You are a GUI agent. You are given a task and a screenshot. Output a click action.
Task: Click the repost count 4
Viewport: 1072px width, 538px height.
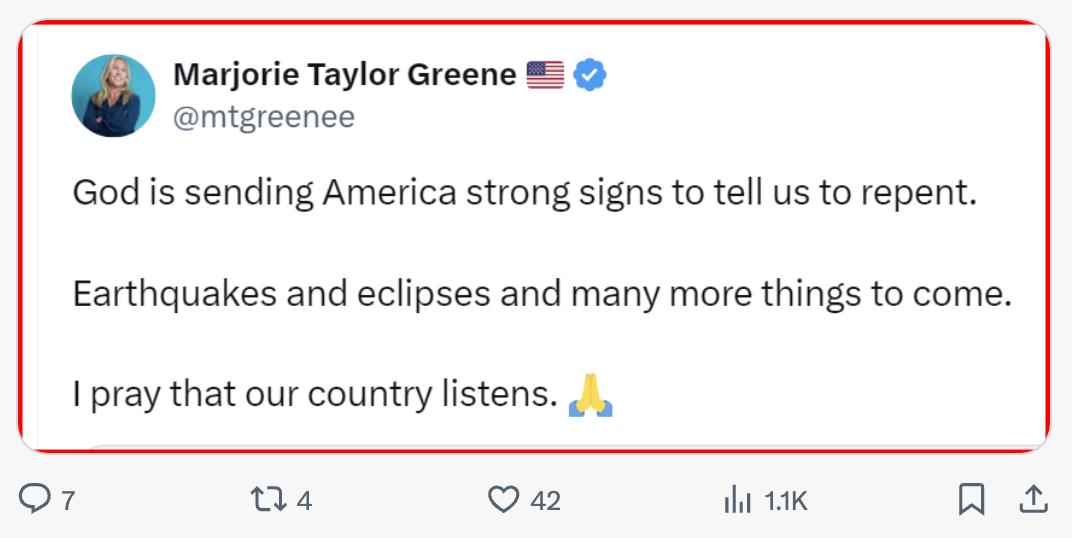tap(305, 502)
